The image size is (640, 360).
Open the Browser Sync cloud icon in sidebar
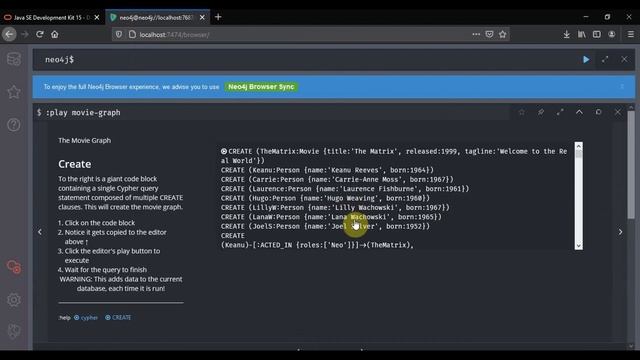click(x=14, y=267)
